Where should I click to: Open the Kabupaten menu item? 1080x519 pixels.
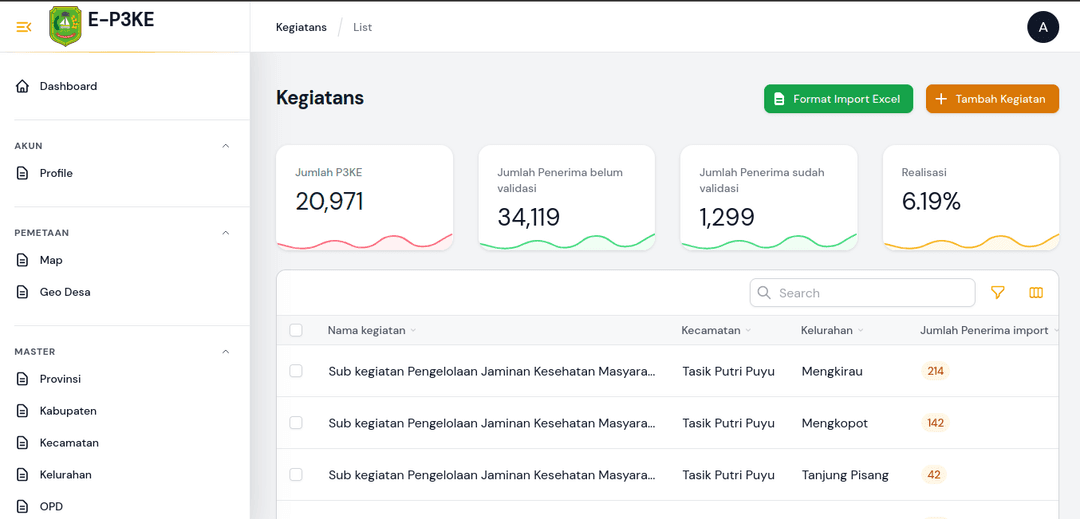(68, 411)
